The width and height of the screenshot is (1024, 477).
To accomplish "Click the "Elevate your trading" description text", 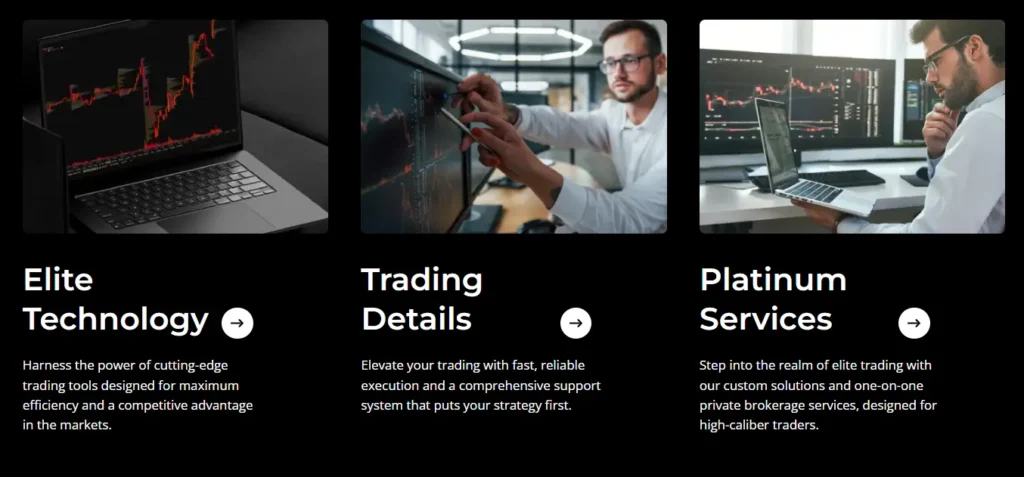I will point(480,385).
